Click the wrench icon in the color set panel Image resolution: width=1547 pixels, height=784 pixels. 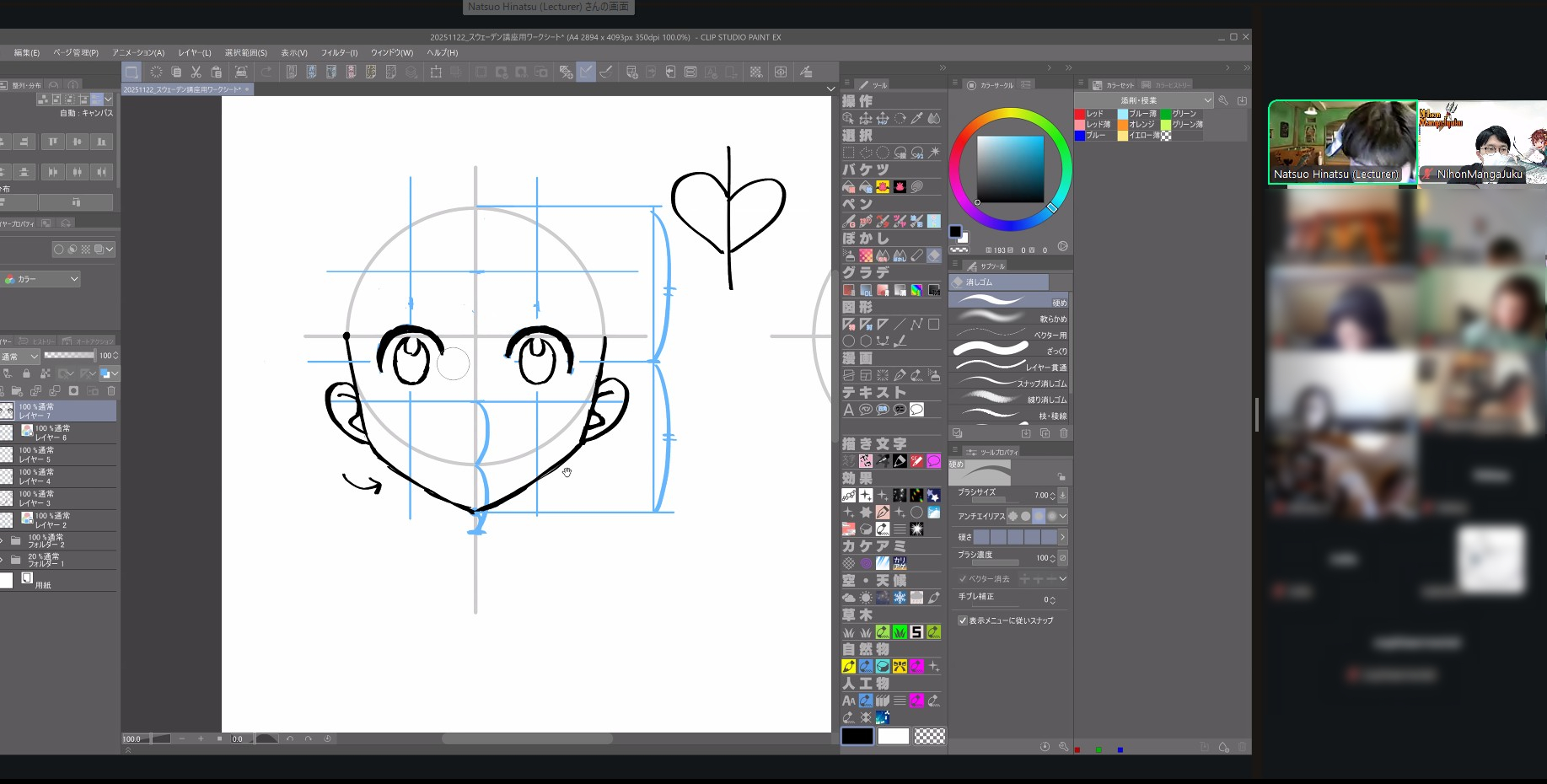(1223, 100)
